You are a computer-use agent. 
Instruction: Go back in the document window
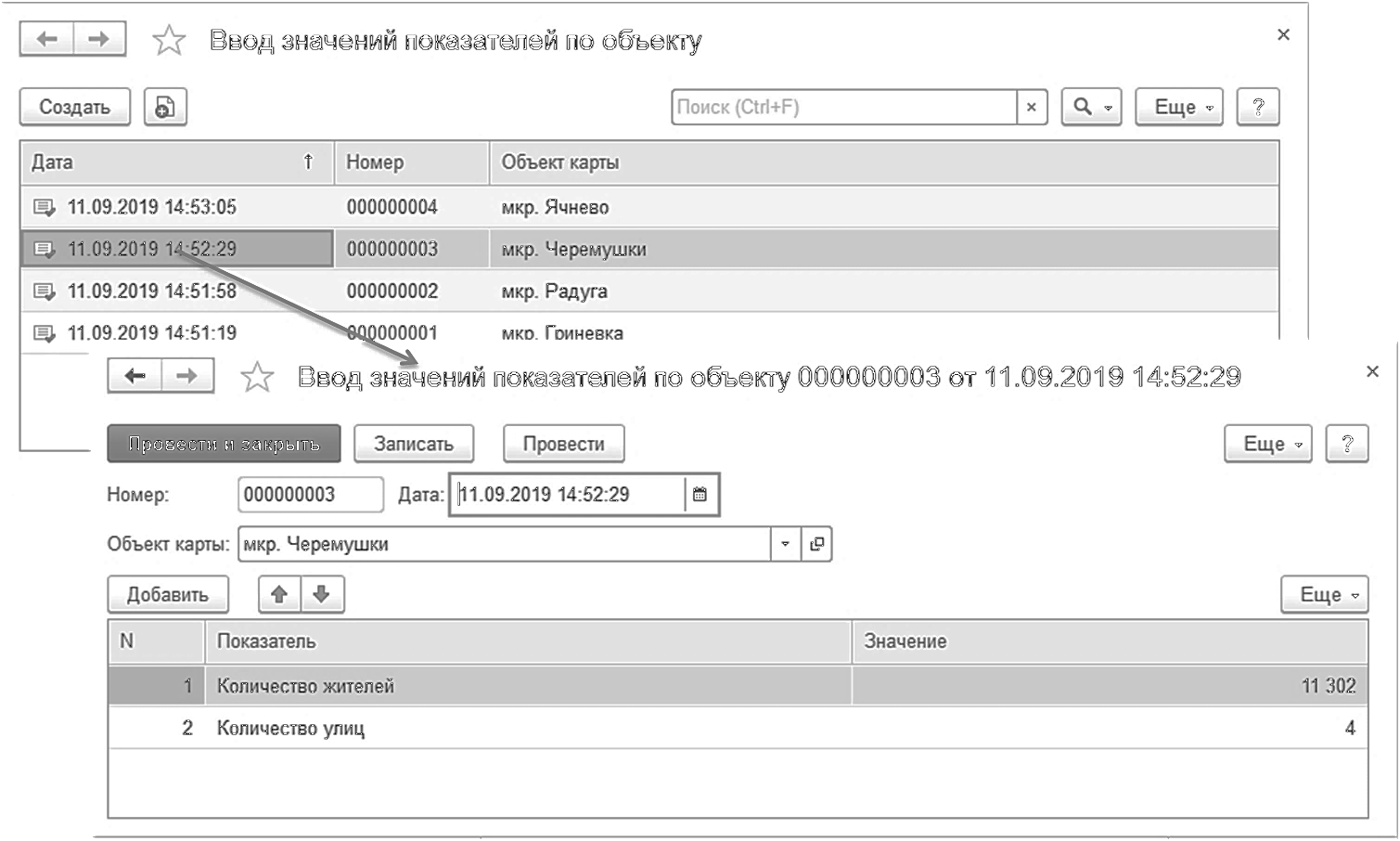135,375
